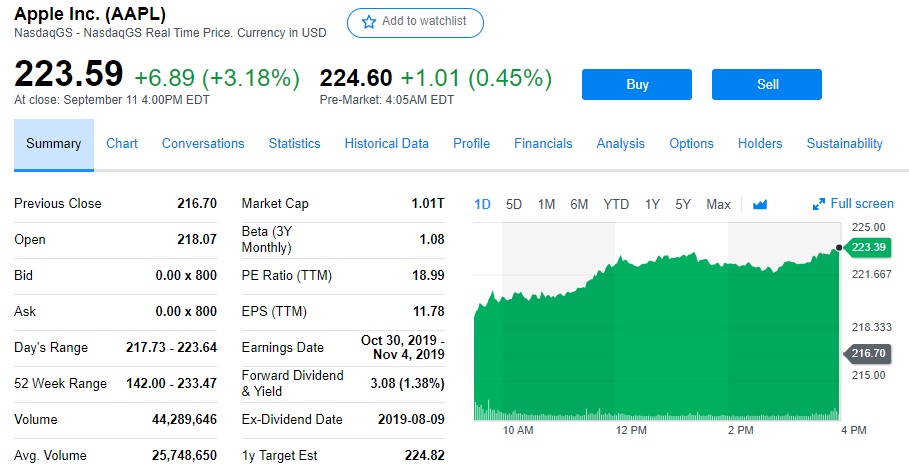This screenshot has height=475, width=909.
Task: Set chart range to YTD
Action: 616,204
